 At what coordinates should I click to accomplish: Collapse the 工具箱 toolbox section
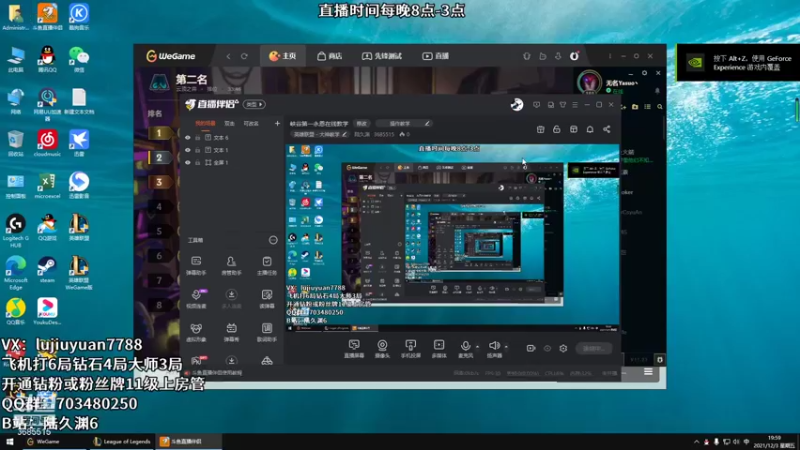[x=273, y=240]
